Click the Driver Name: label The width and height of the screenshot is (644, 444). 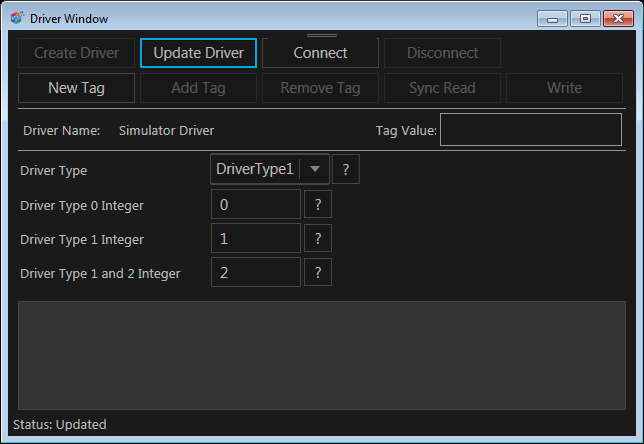tap(62, 131)
